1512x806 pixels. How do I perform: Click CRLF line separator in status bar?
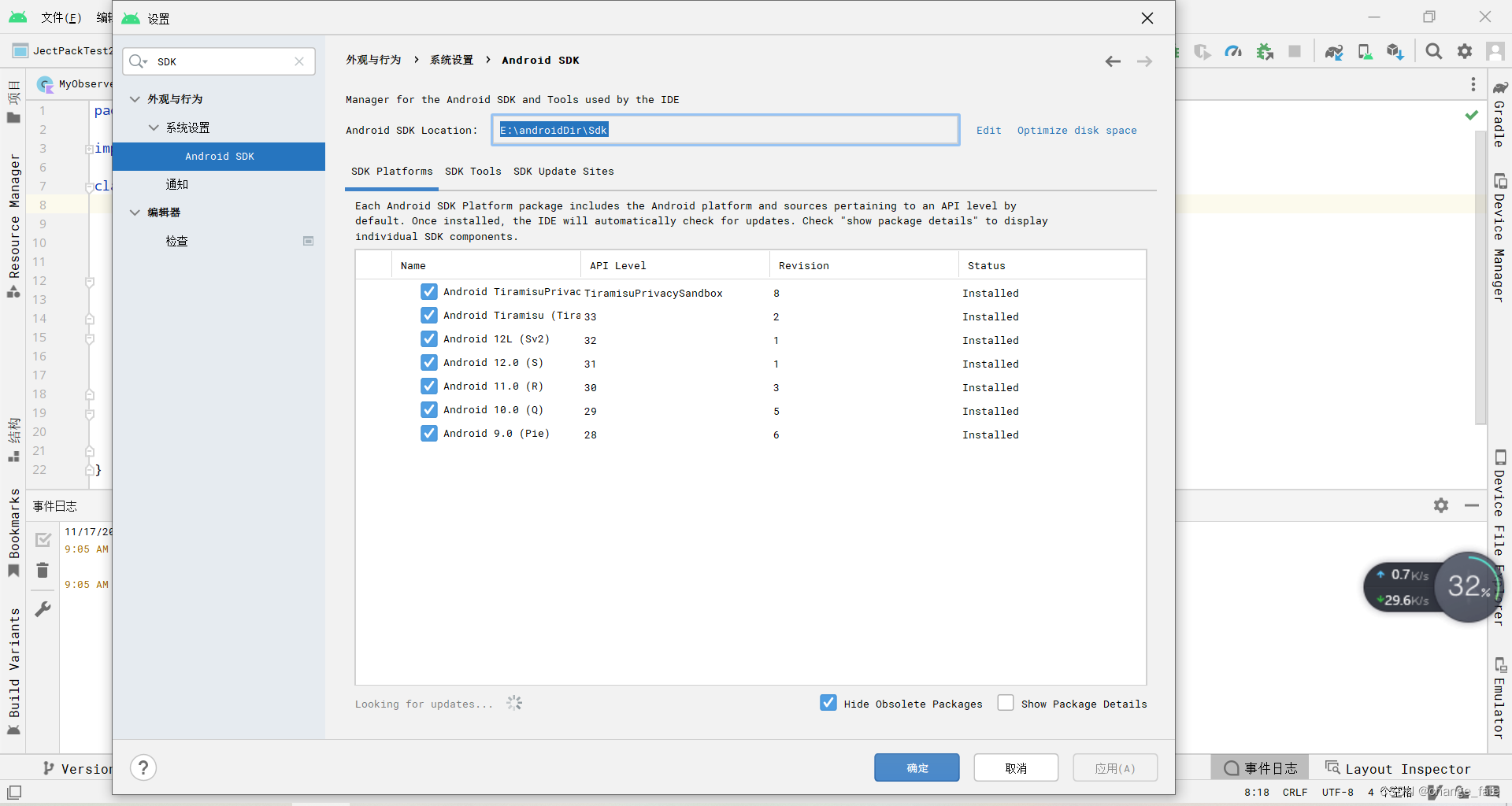pos(1295,792)
